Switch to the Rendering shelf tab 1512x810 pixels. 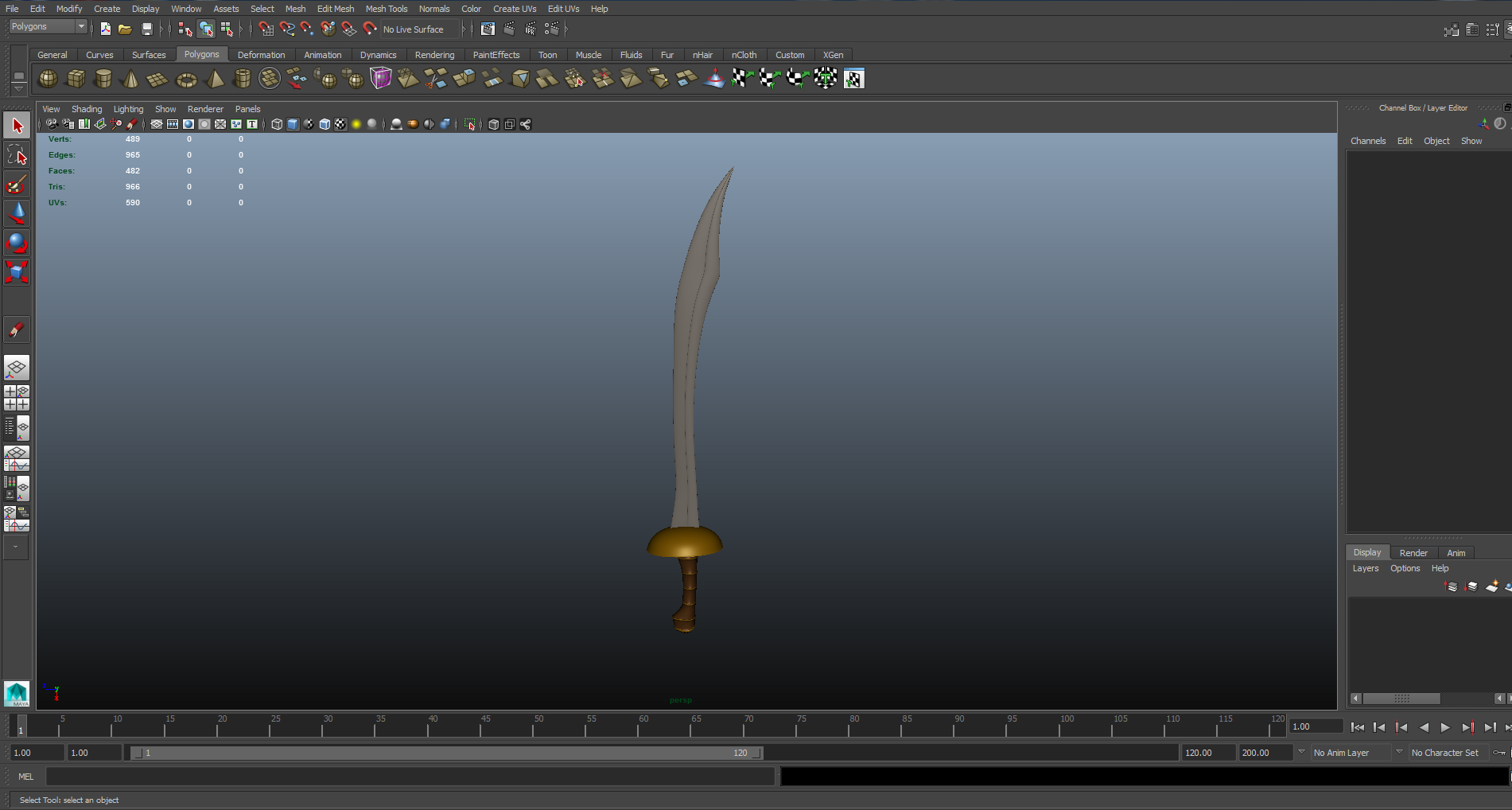[x=434, y=55]
